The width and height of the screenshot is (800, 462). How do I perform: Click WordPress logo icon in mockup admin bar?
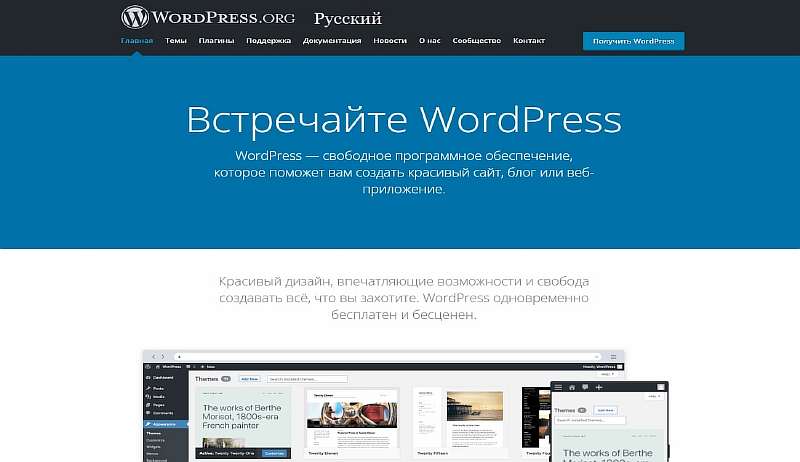[x=147, y=366]
